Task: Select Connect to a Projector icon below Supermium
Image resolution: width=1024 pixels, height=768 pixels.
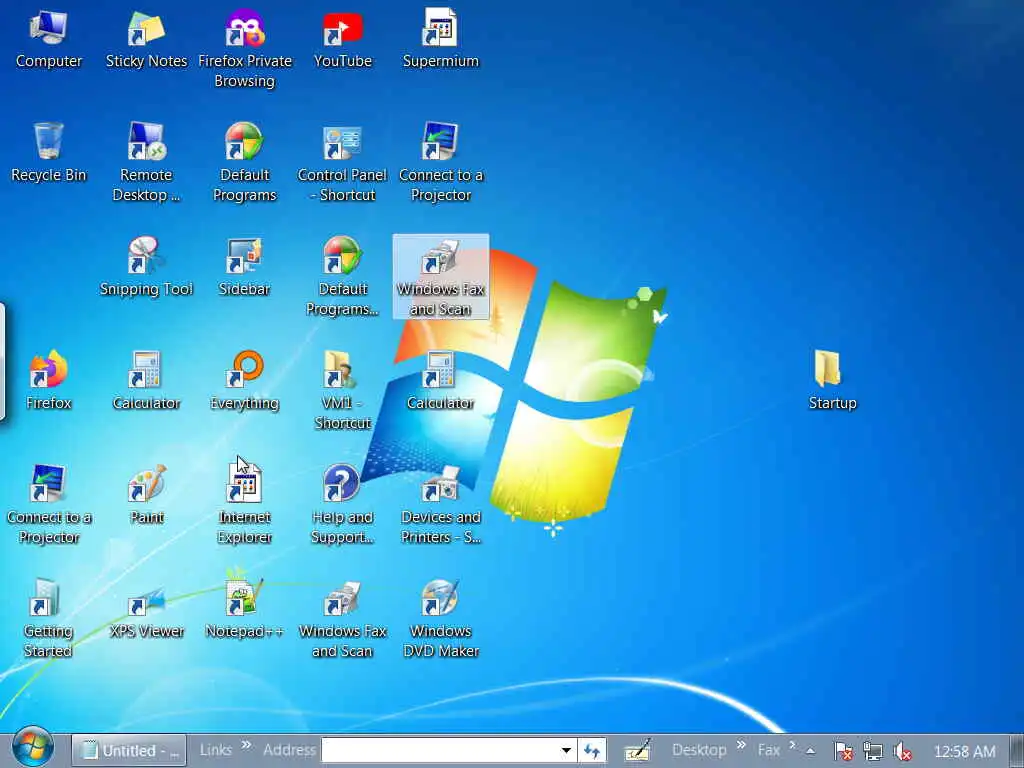Action: tap(440, 163)
